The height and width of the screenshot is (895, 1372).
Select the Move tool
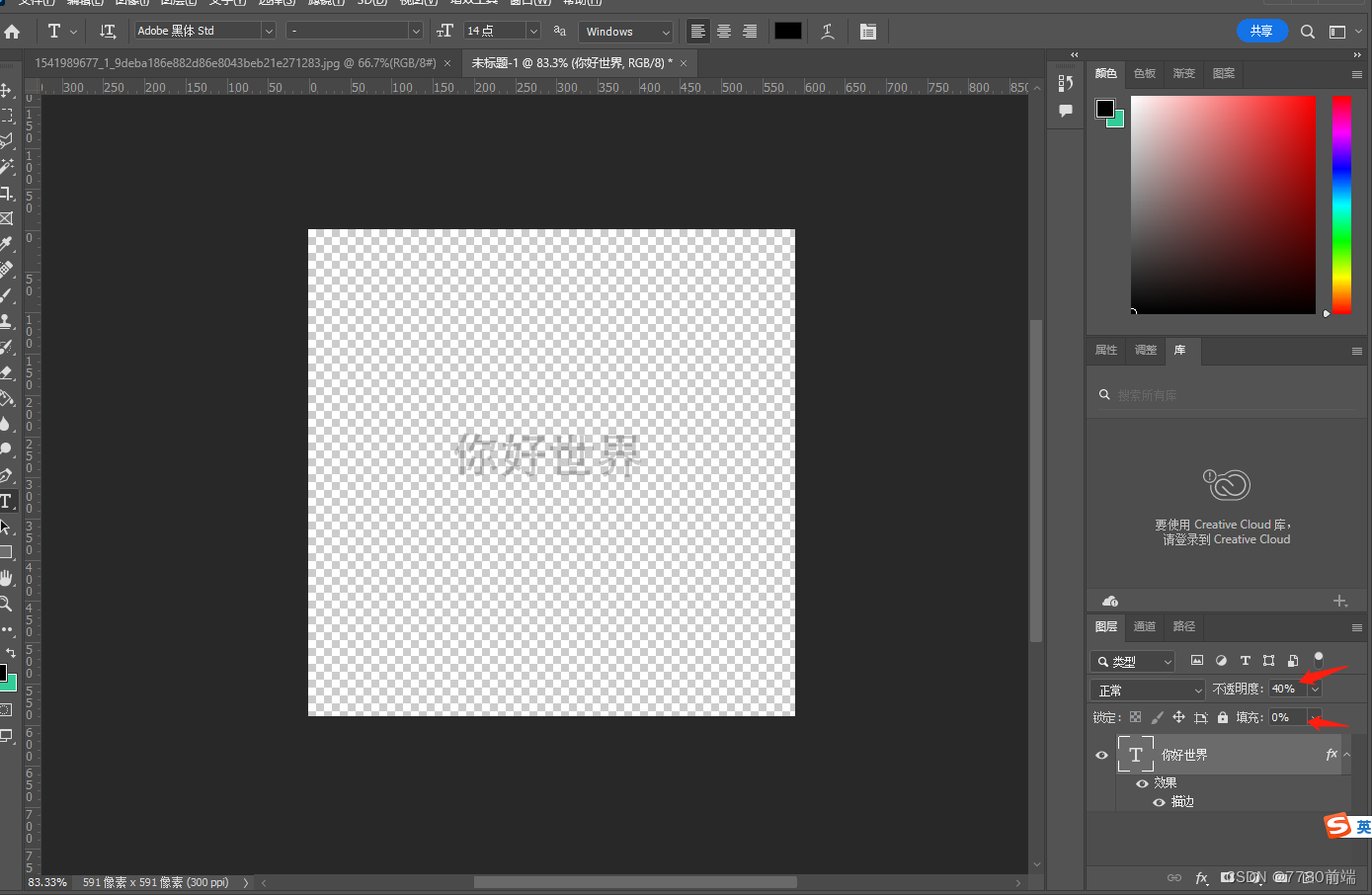[x=7, y=91]
